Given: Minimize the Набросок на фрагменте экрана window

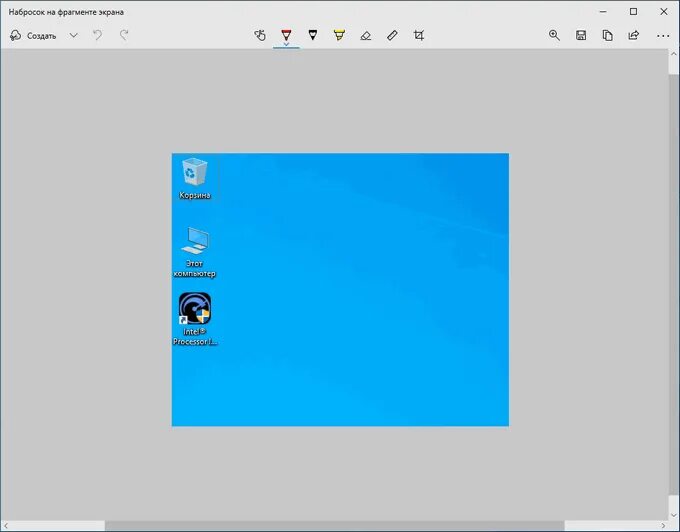Looking at the screenshot, I should click(x=603, y=12).
